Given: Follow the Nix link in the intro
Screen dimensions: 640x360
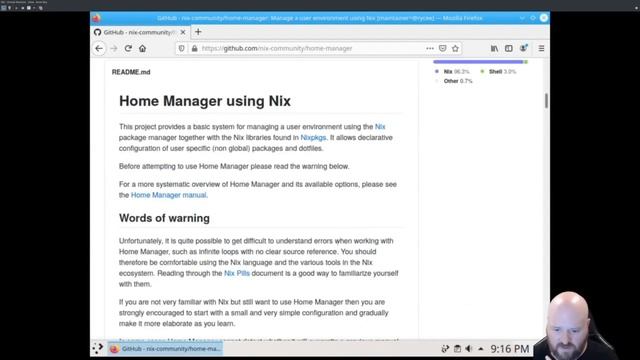Looking at the screenshot, I should pyautogui.click(x=380, y=127).
